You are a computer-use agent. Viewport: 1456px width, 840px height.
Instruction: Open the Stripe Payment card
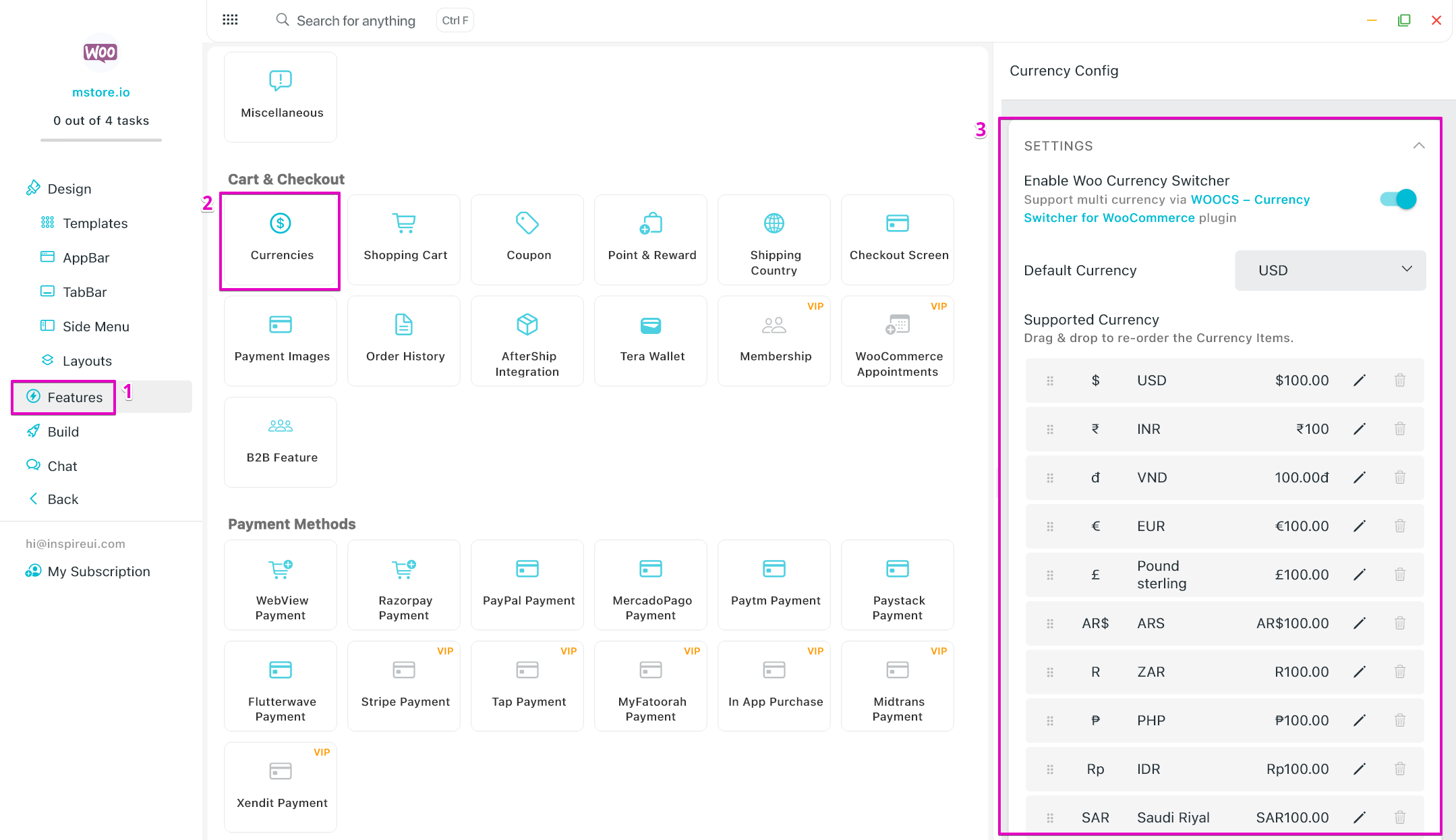(404, 686)
